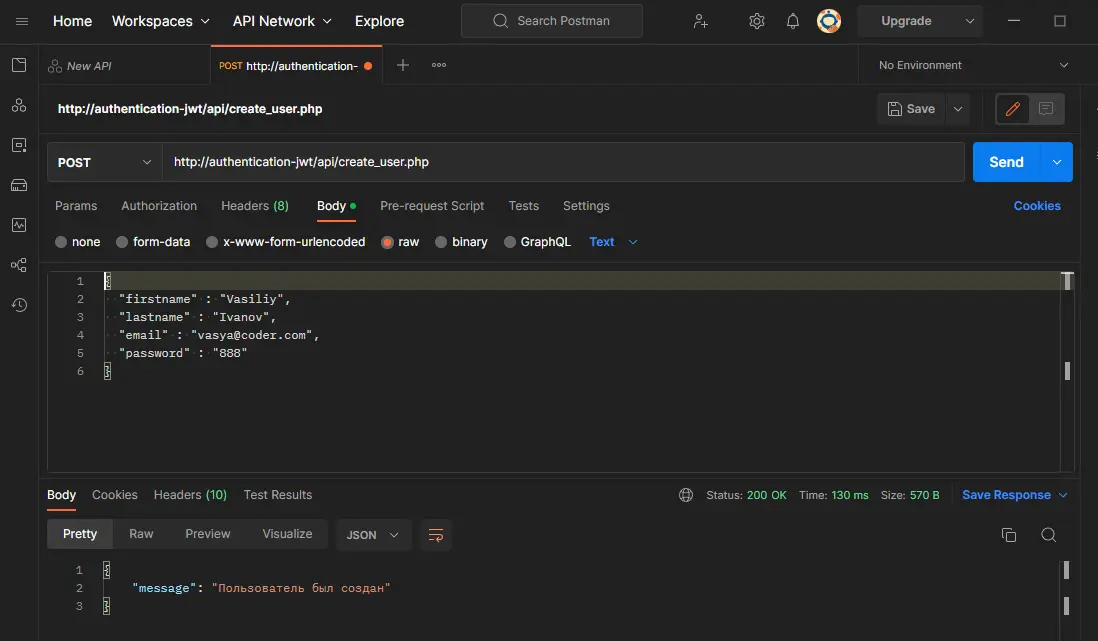Click the Cookies link

pyautogui.click(x=1036, y=206)
